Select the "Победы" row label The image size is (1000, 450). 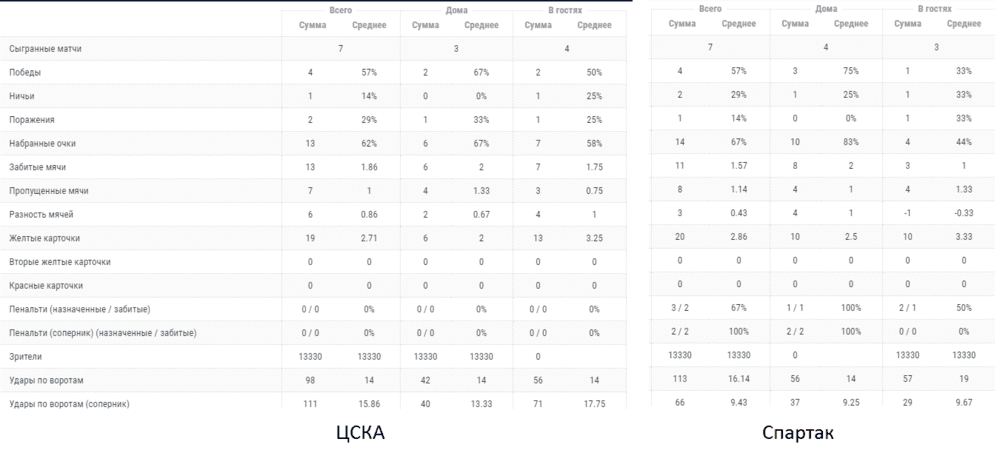click(x=25, y=72)
